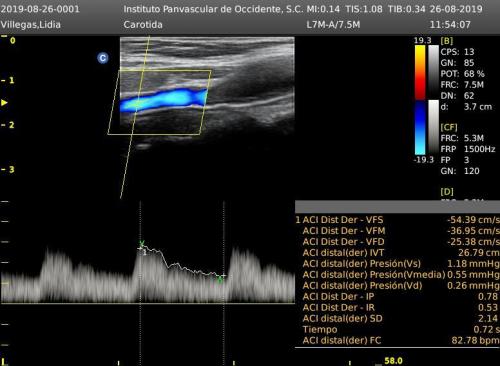Click the FRP 1500Hz setting
The height and width of the screenshot is (366, 500).
tap(468, 149)
